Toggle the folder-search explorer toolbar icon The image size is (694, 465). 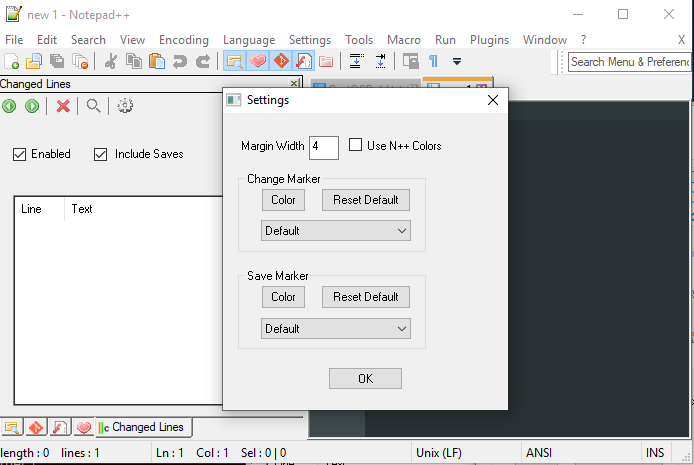235,61
